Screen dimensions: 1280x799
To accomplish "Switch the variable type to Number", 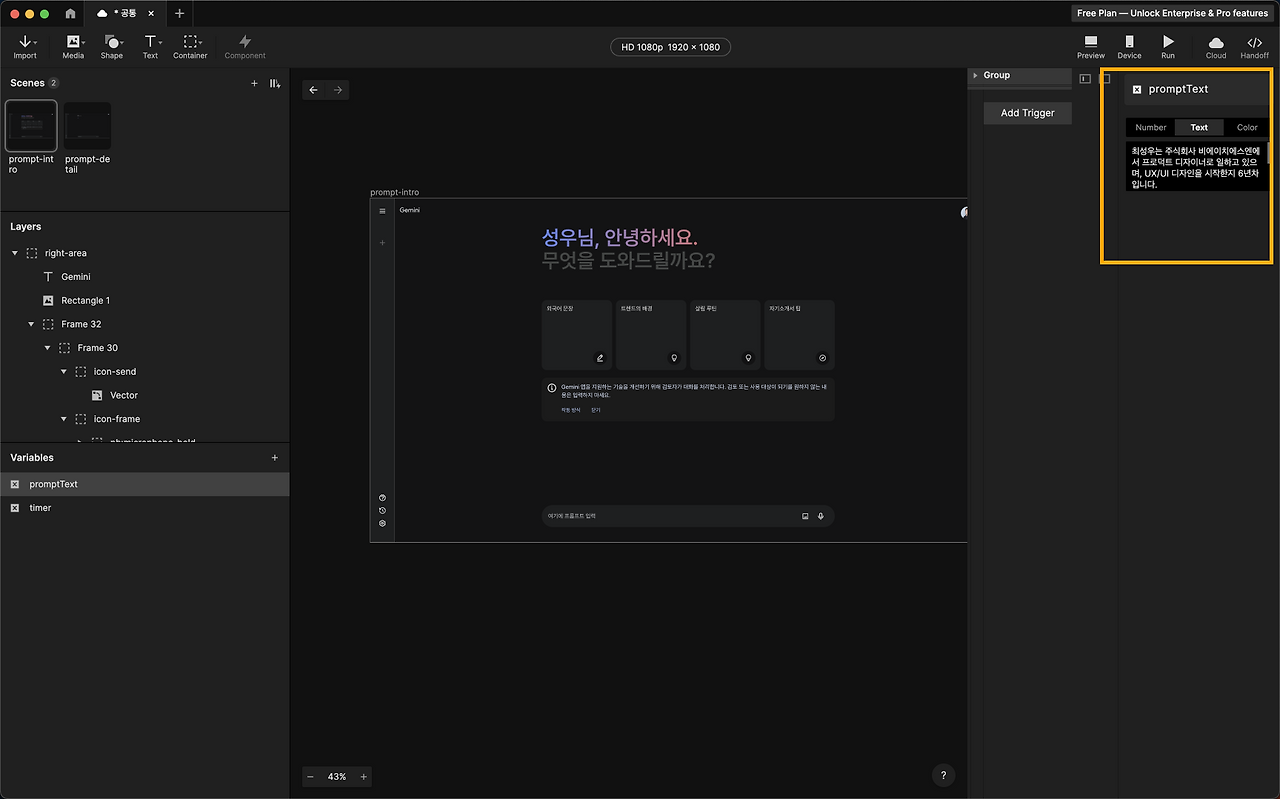I will [x=1151, y=127].
